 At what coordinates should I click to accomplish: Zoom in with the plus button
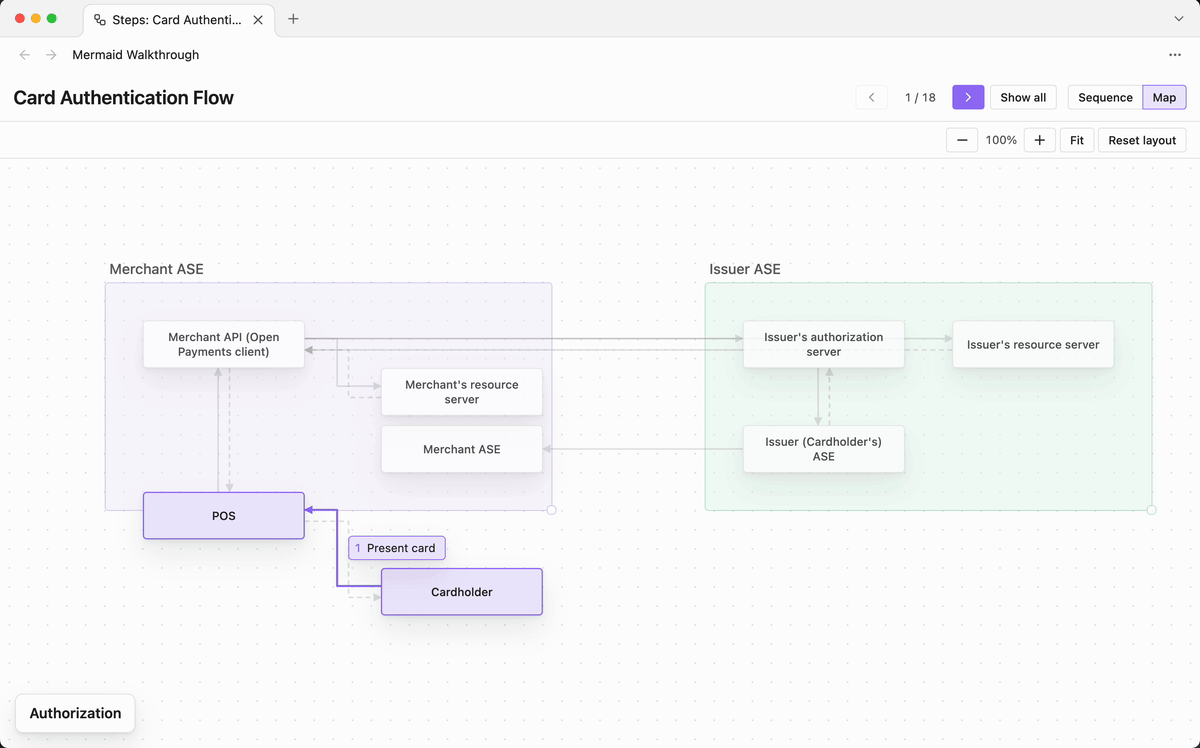[1039, 140]
